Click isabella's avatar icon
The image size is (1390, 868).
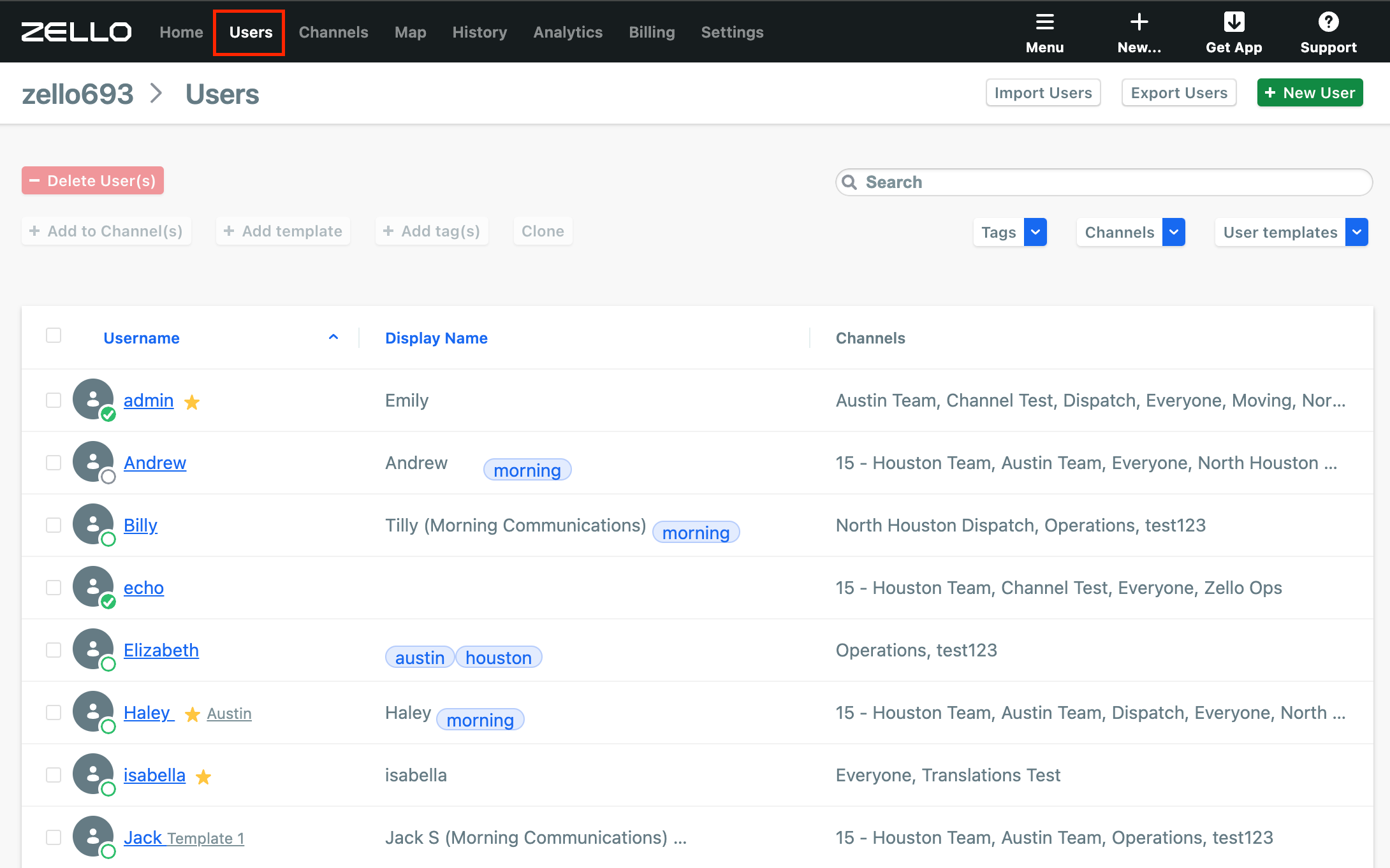pos(93,774)
